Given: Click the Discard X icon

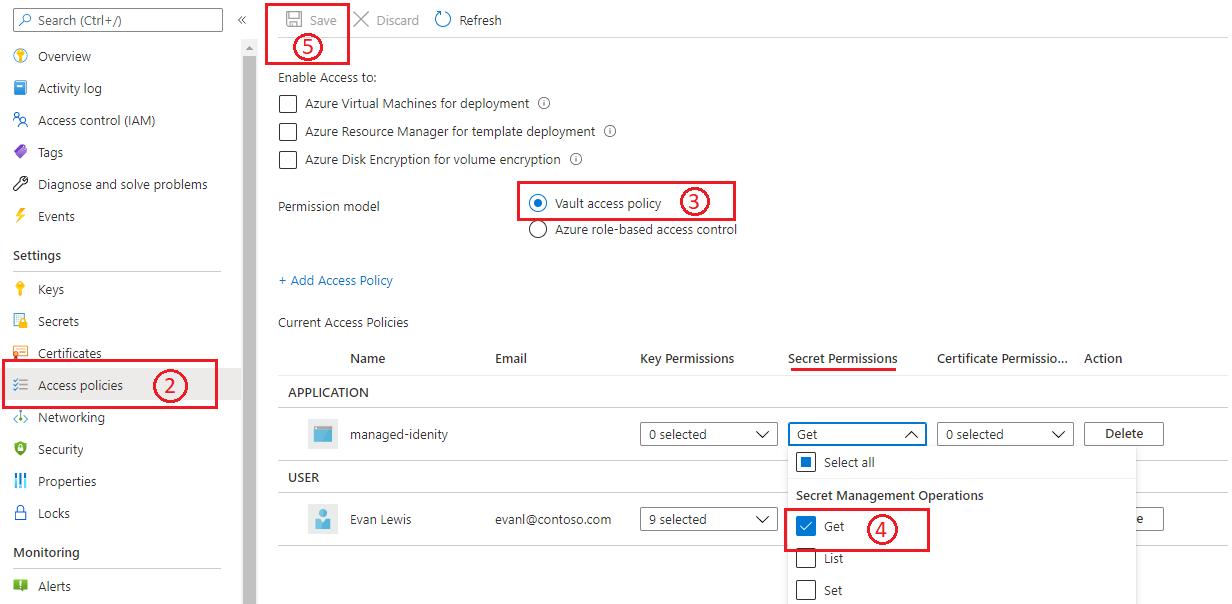Looking at the screenshot, I should click(x=361, y=20).
